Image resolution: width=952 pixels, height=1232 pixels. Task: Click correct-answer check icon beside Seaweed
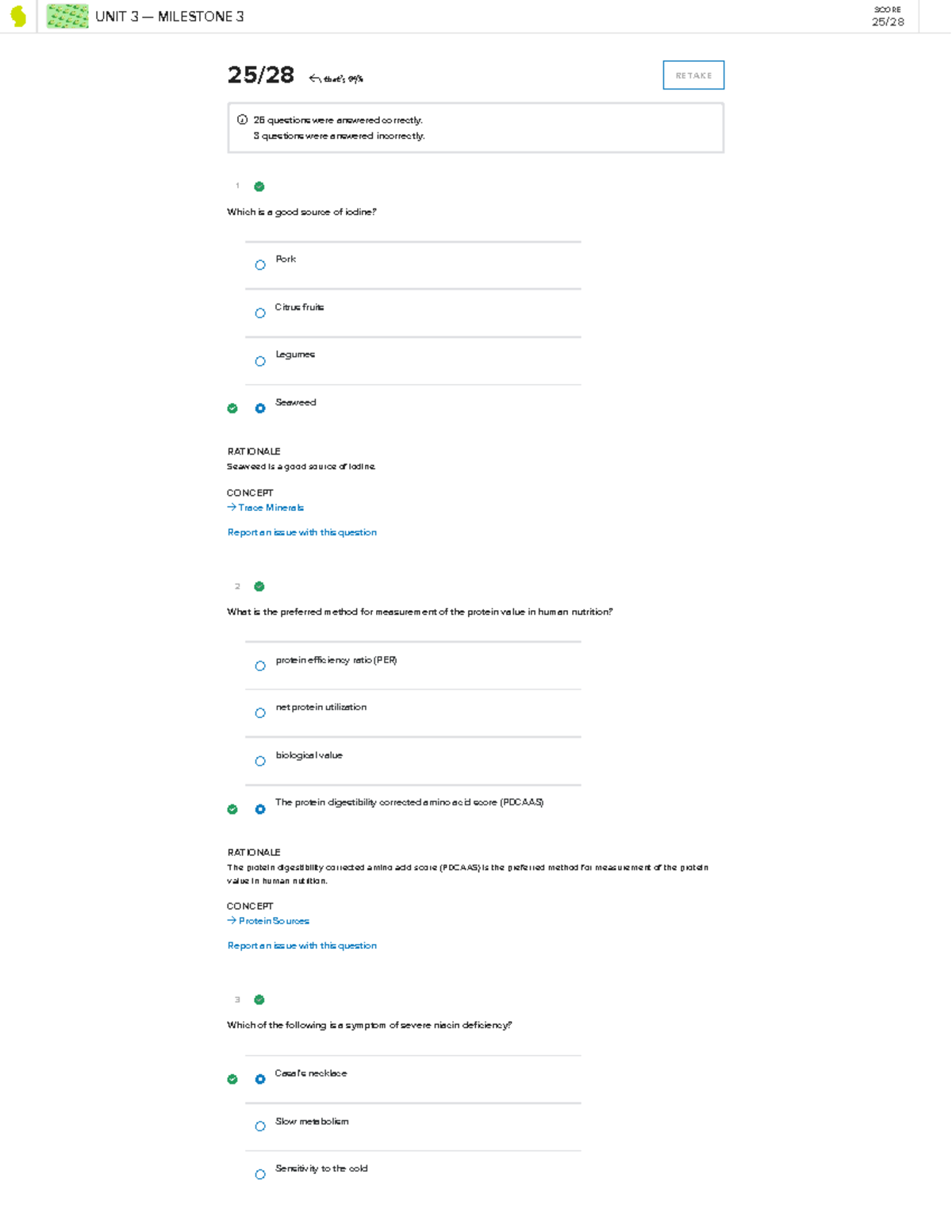[x=232, y=409]
